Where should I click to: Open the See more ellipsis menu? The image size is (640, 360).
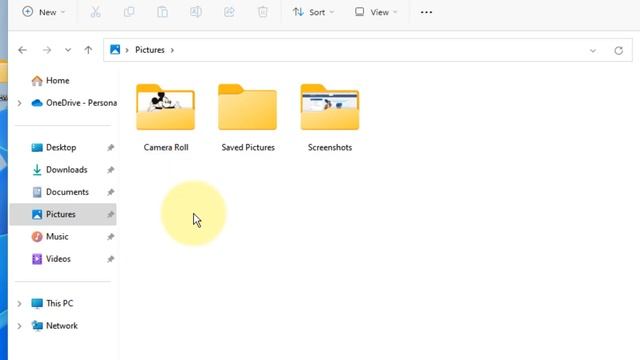(x=426, y=12)
